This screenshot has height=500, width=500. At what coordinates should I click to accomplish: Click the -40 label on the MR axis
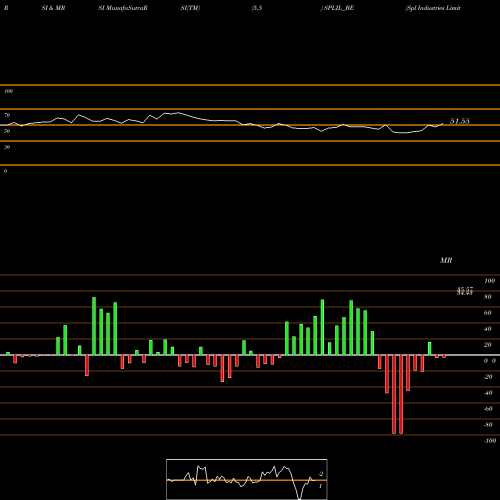pos(488,393)
